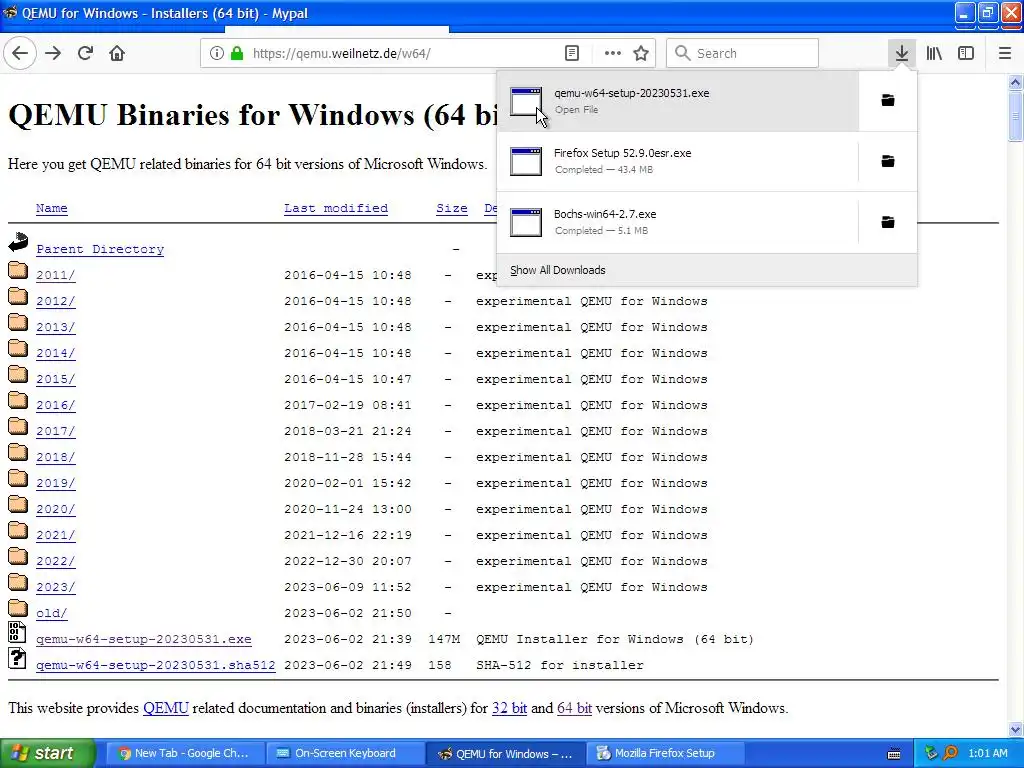Sort the listing by Last modified

click(336, 208)
